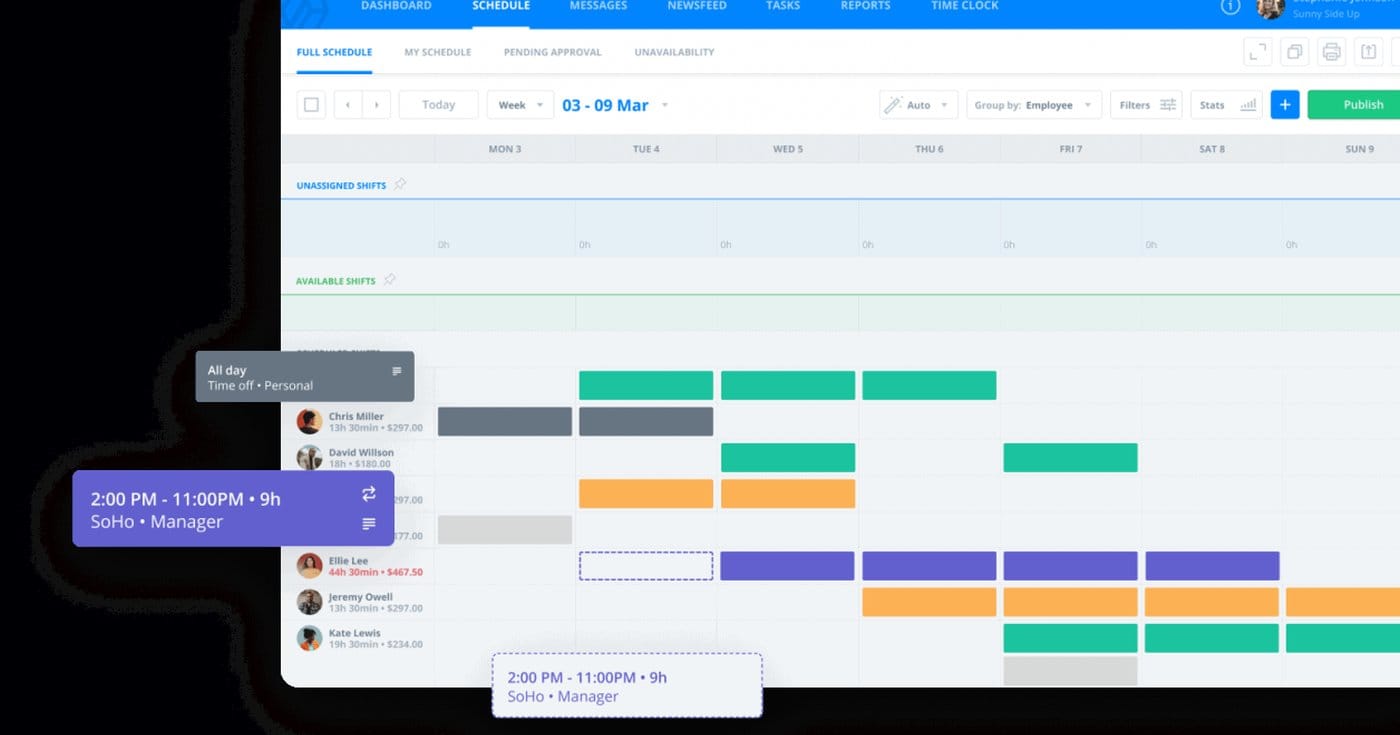Open the Reports menu item

(865, 6)
